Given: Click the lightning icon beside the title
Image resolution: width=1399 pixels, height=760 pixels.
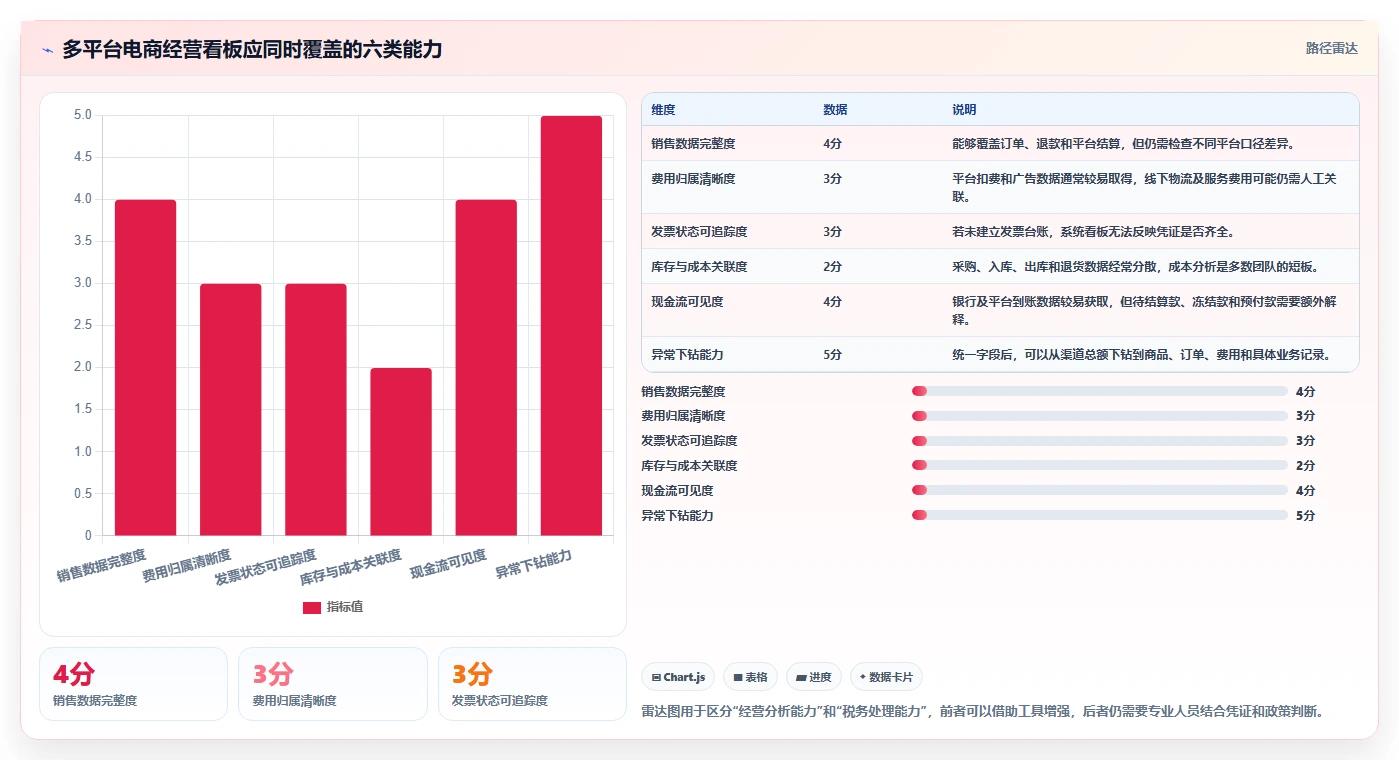Looking at the screenshot, I should pyautogui.click(x=48, y=50).
